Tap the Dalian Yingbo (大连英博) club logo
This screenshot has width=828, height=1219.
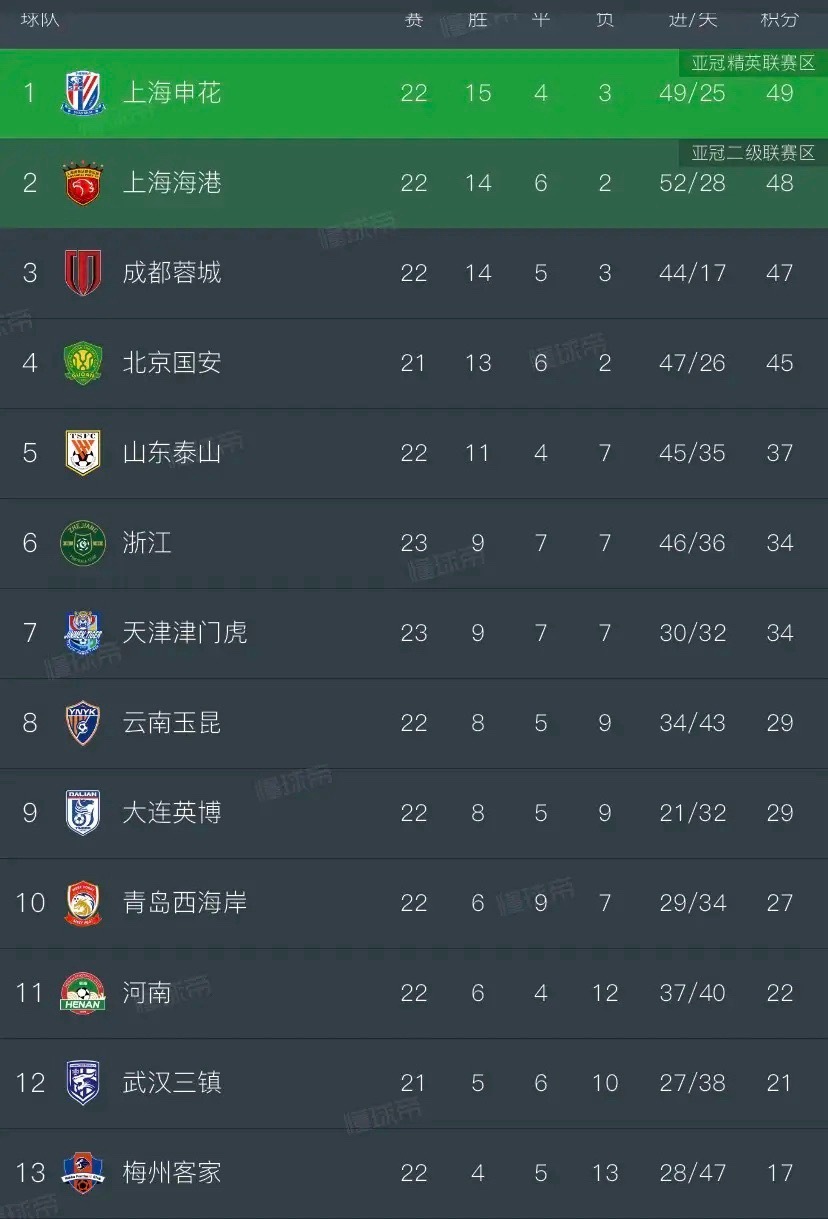coord(83,813)
